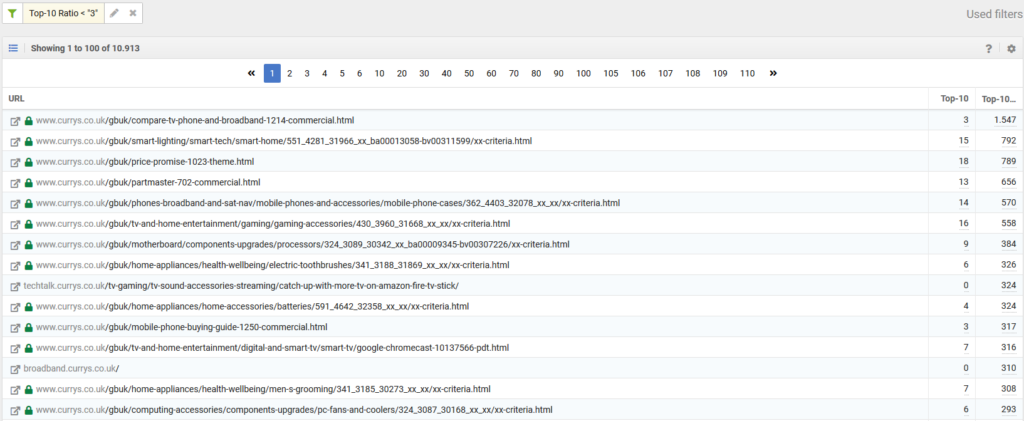Jump to the last page of results
The image size is (1024, 421).
pyautogui.click(x=773, y=73)
